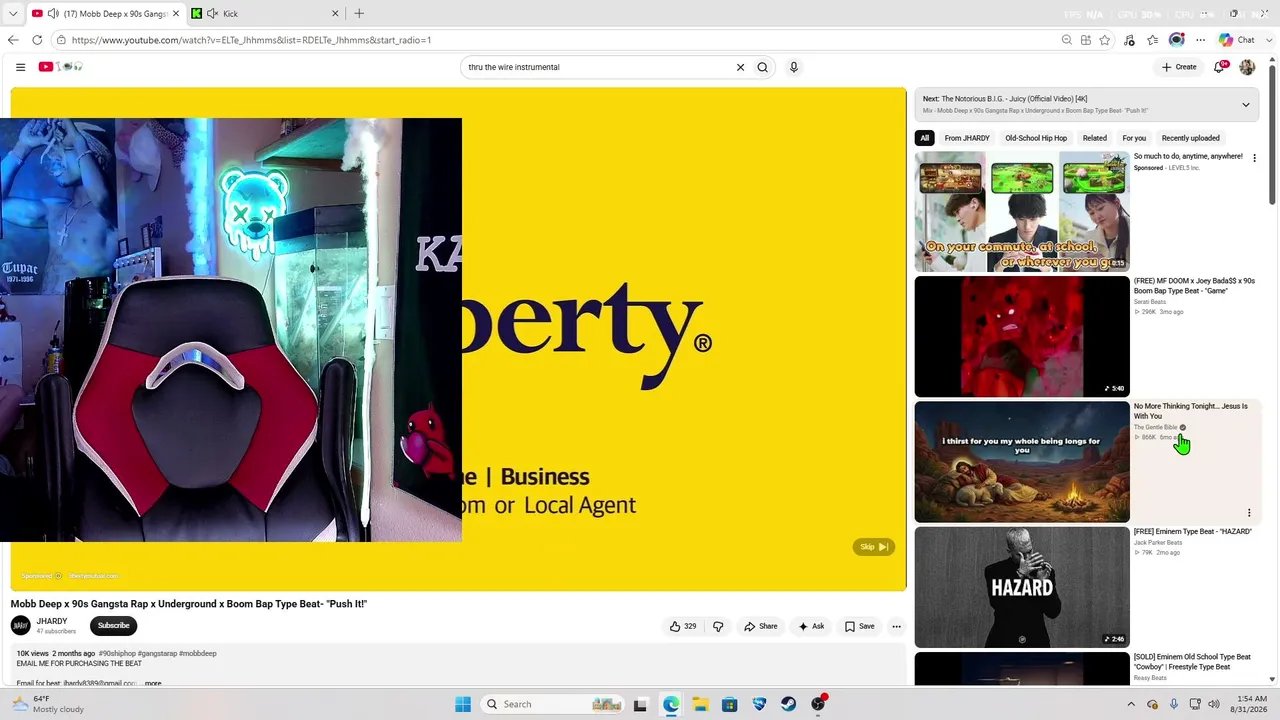Viewport: 1280px width, 720px height.
Task: Open Microsoft Store from the taskbar
Action: (730, 704)
